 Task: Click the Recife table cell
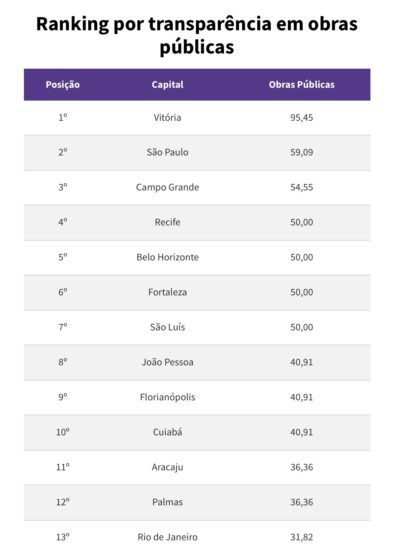pos(167,222)
